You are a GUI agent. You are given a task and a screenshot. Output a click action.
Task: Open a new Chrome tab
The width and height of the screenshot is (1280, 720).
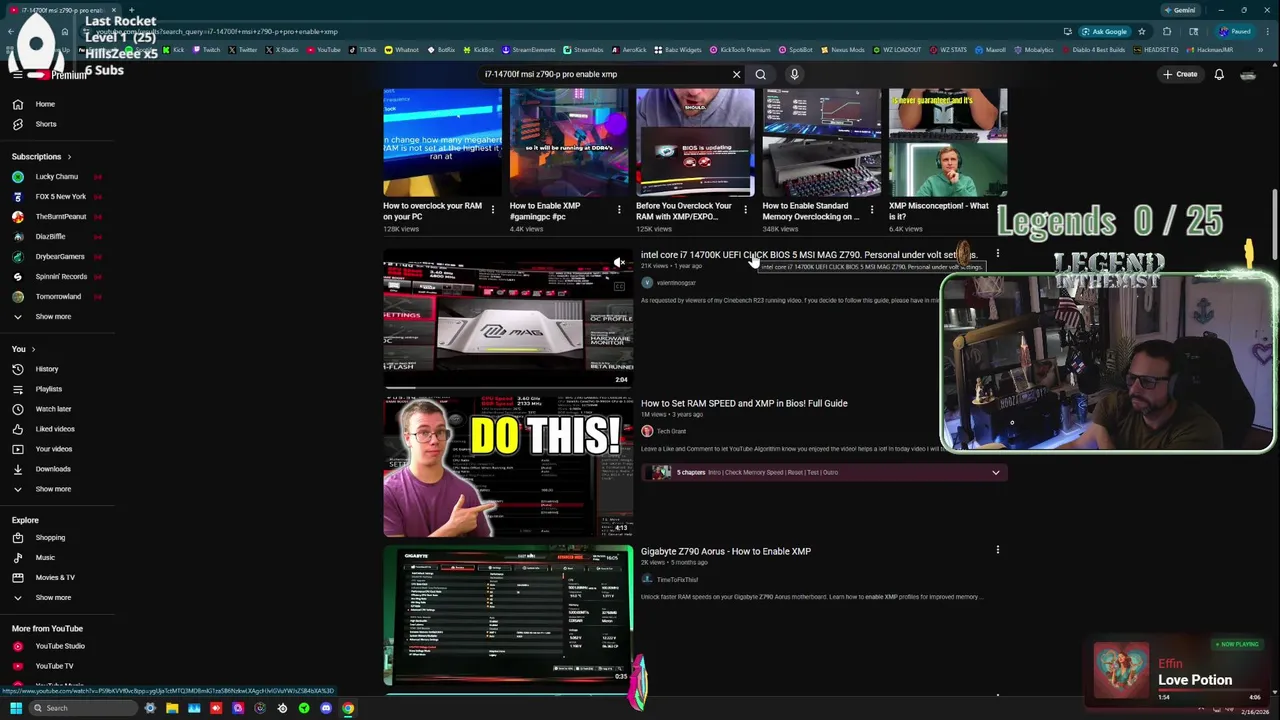(131, 10)
